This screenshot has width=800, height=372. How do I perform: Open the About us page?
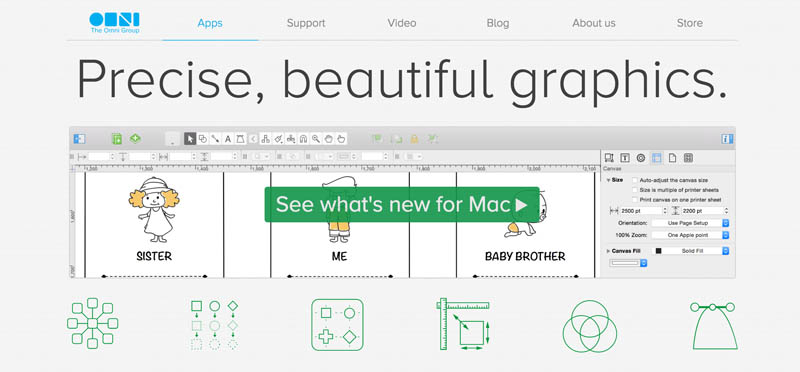coord(593,23)
